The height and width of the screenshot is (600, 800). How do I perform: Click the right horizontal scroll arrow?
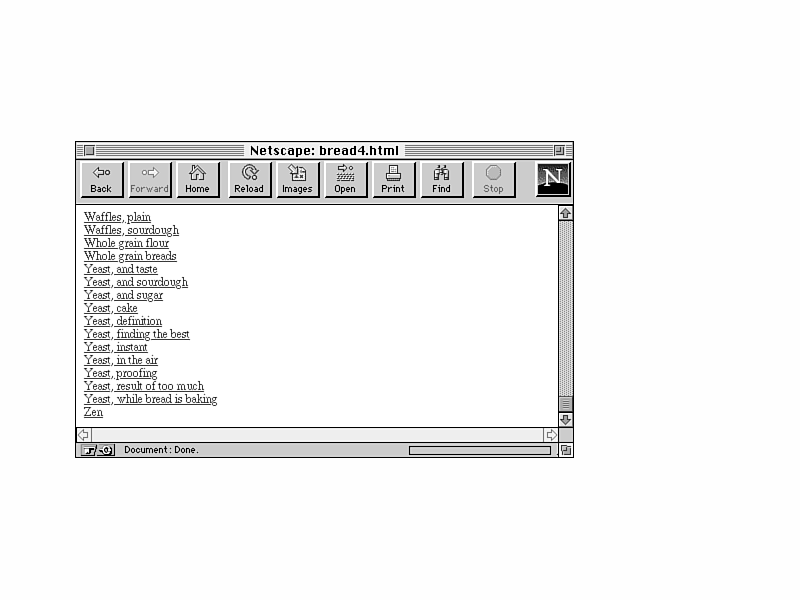551,435
